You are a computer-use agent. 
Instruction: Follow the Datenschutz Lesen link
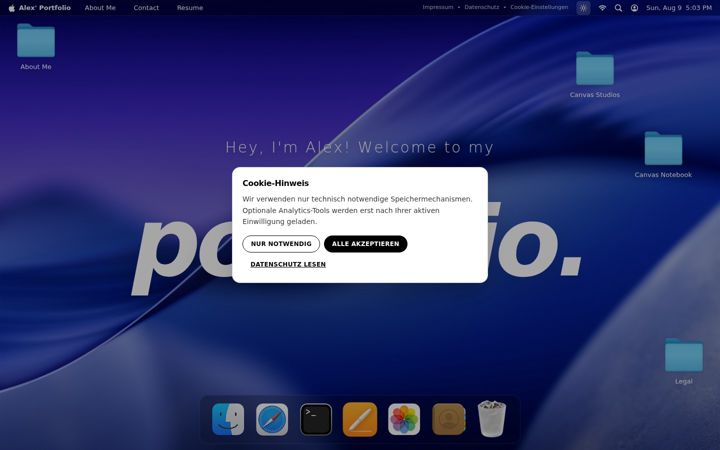(x=288, y=264)
